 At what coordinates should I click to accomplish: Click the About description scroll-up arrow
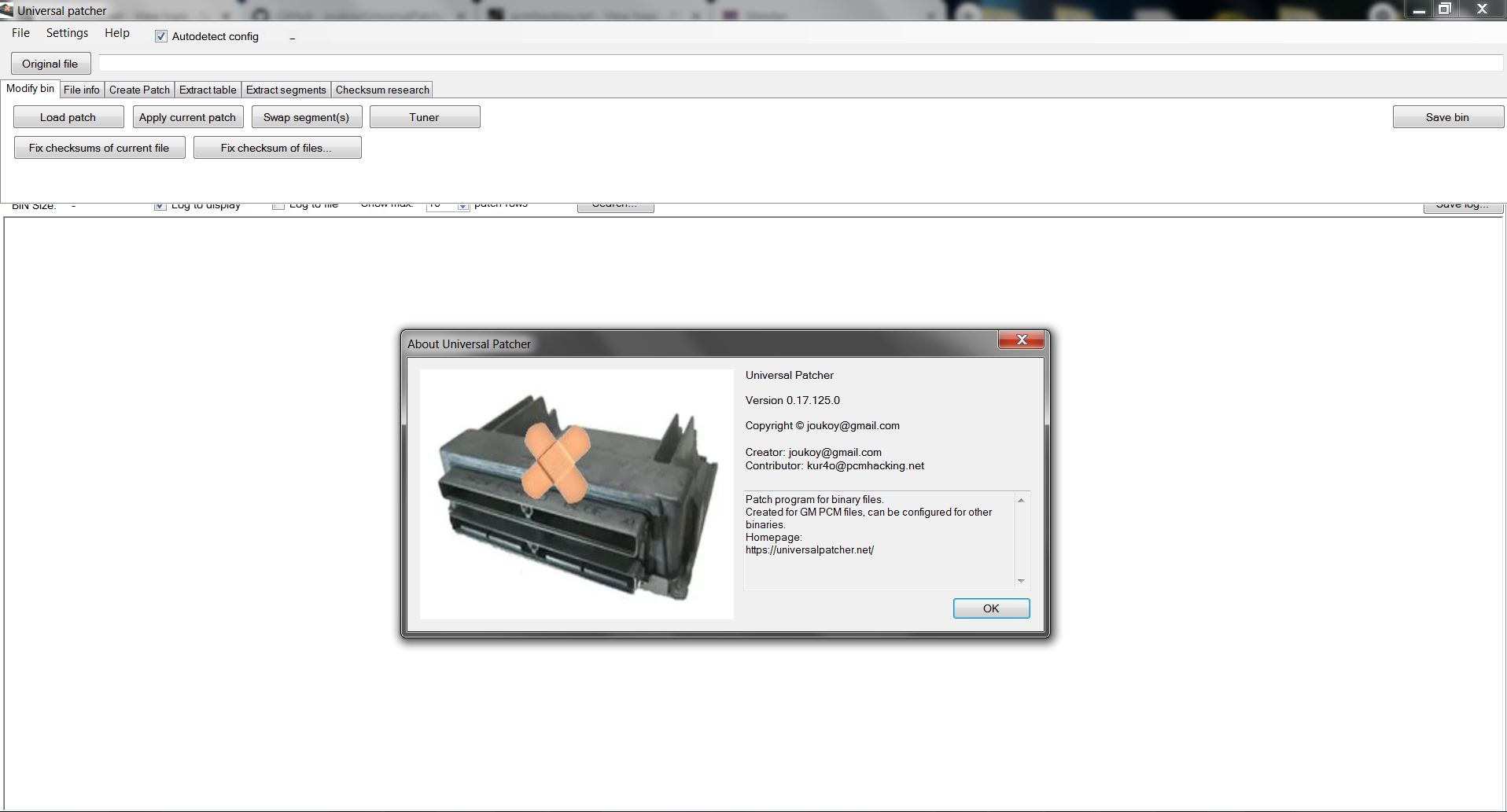pyautogui.click(x=1021, y=500)
